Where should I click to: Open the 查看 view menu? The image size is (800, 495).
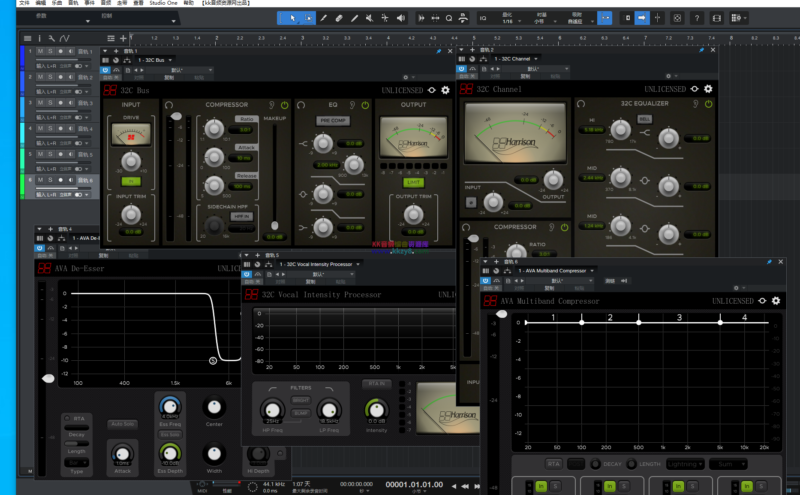click(x=138, y=3)
